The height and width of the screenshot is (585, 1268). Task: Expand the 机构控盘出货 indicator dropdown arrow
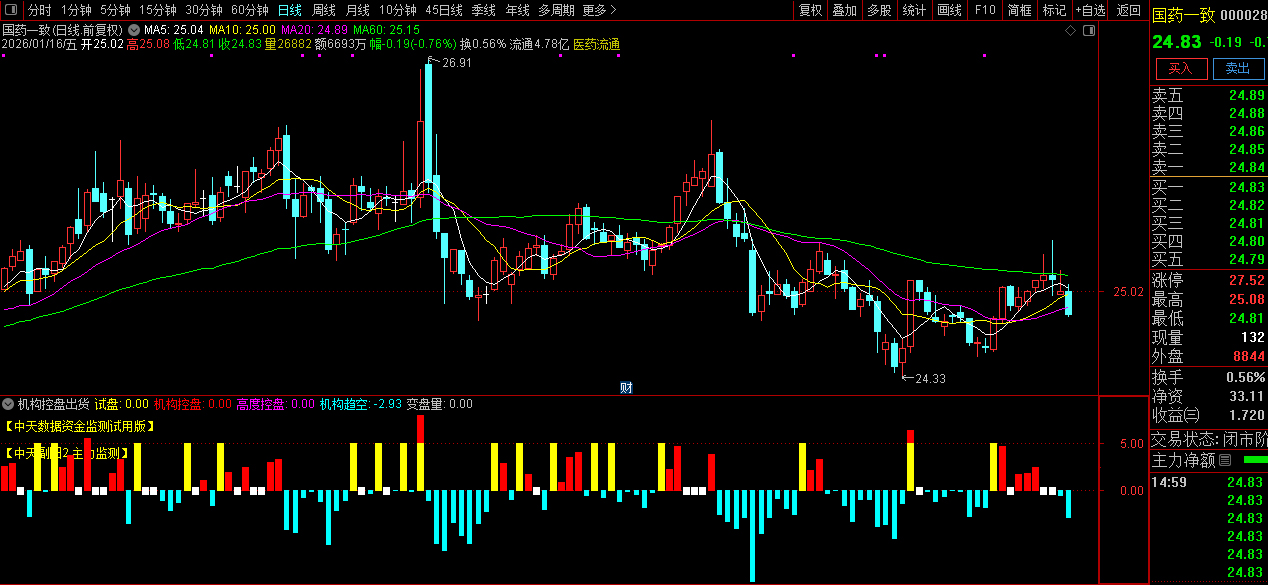9,404
